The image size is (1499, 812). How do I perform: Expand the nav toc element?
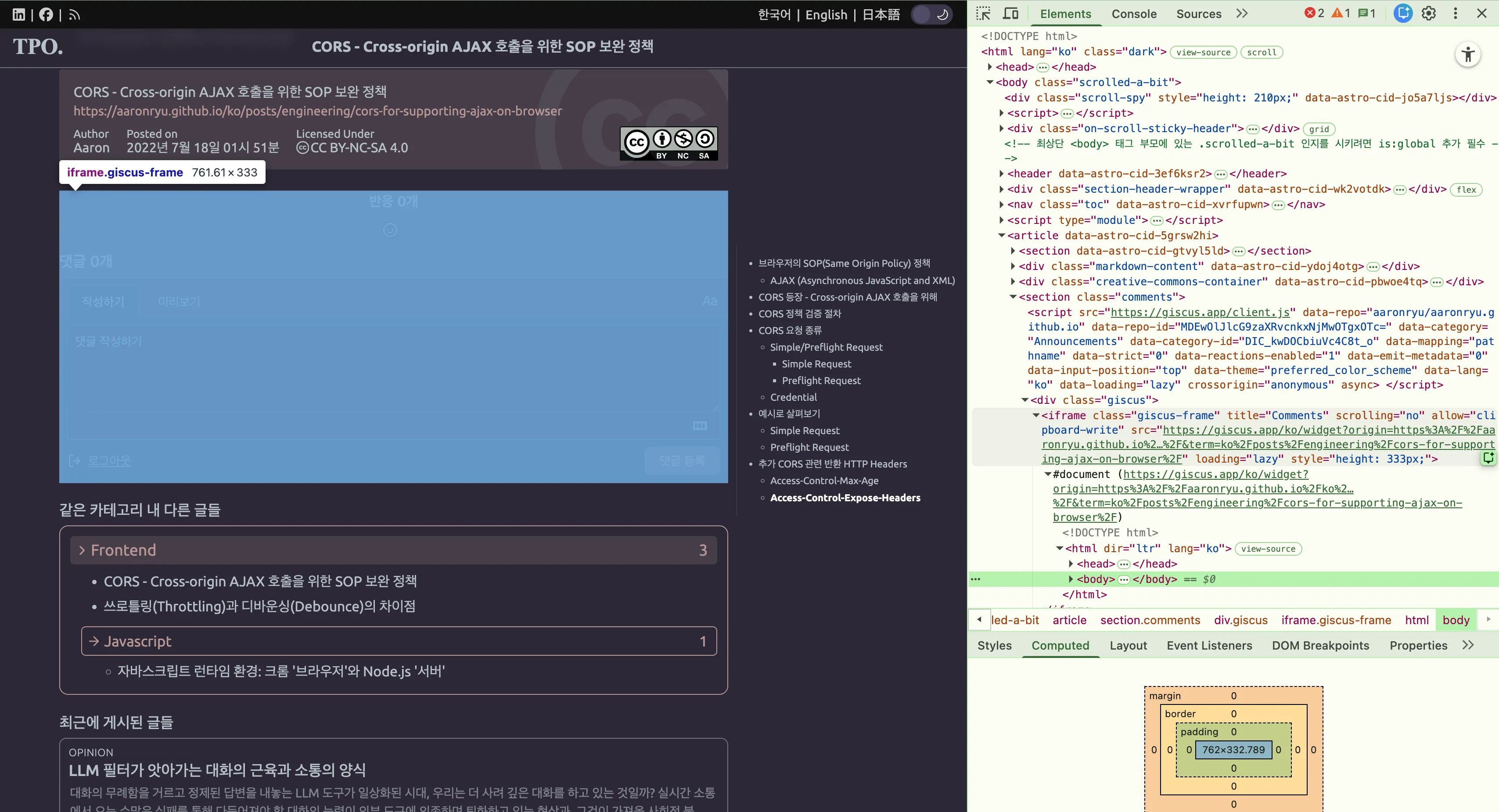coord(1002,204)
